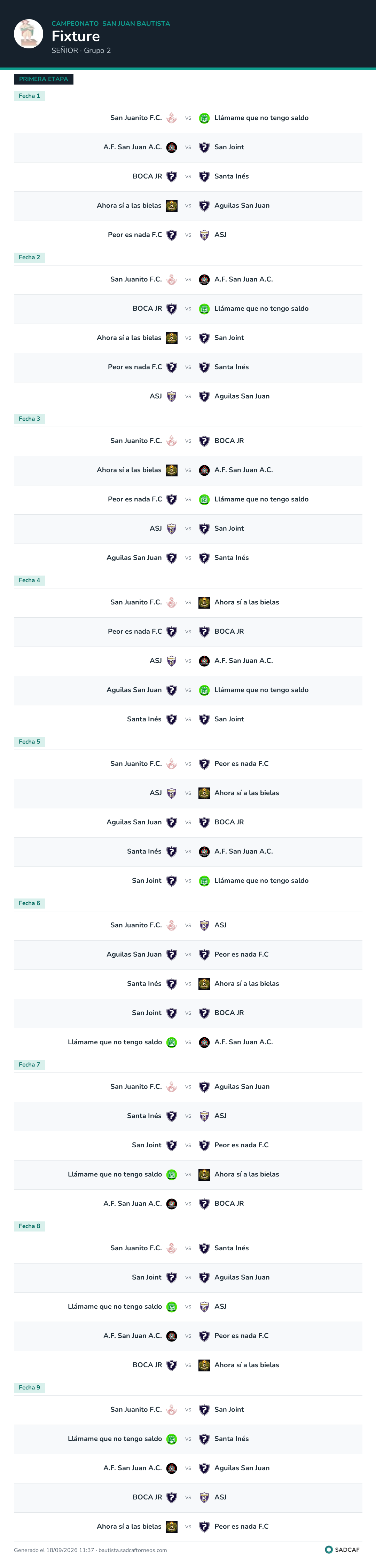Select the PRIMERA ETAPA stage tab
376x1568 pixels.
tap(44, 79)
